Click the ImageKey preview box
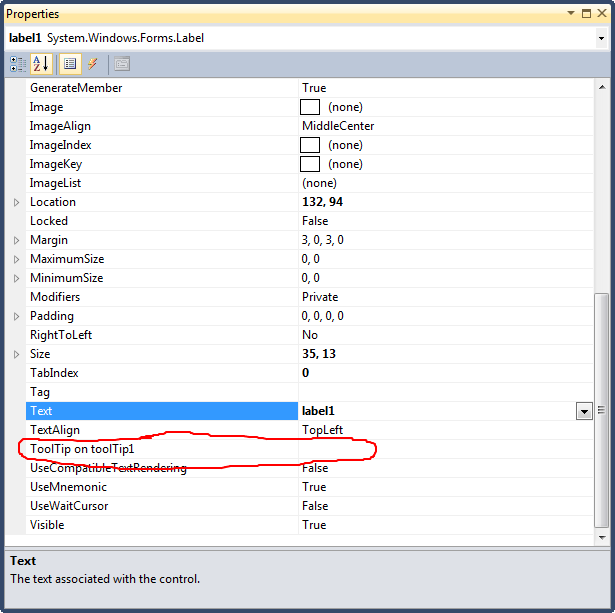615x613 pixels. (x=310, y=164)
